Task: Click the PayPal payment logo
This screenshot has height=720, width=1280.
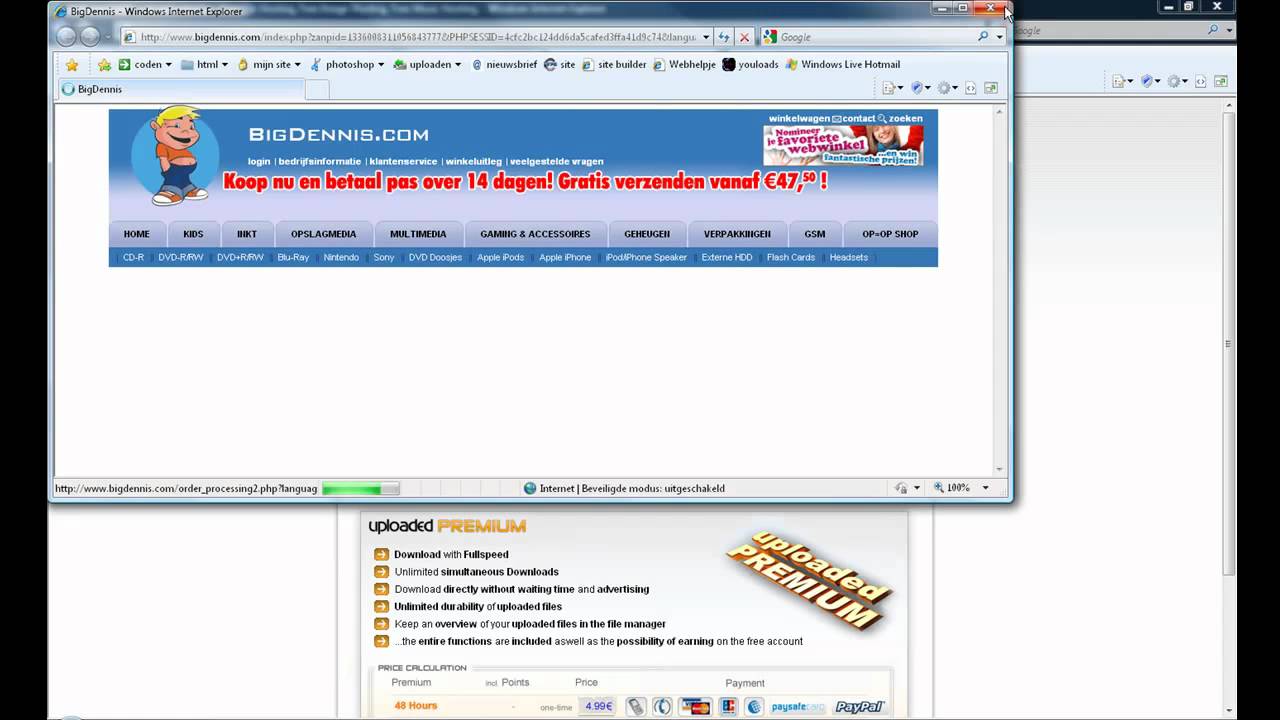Action: tap(859, 706)
